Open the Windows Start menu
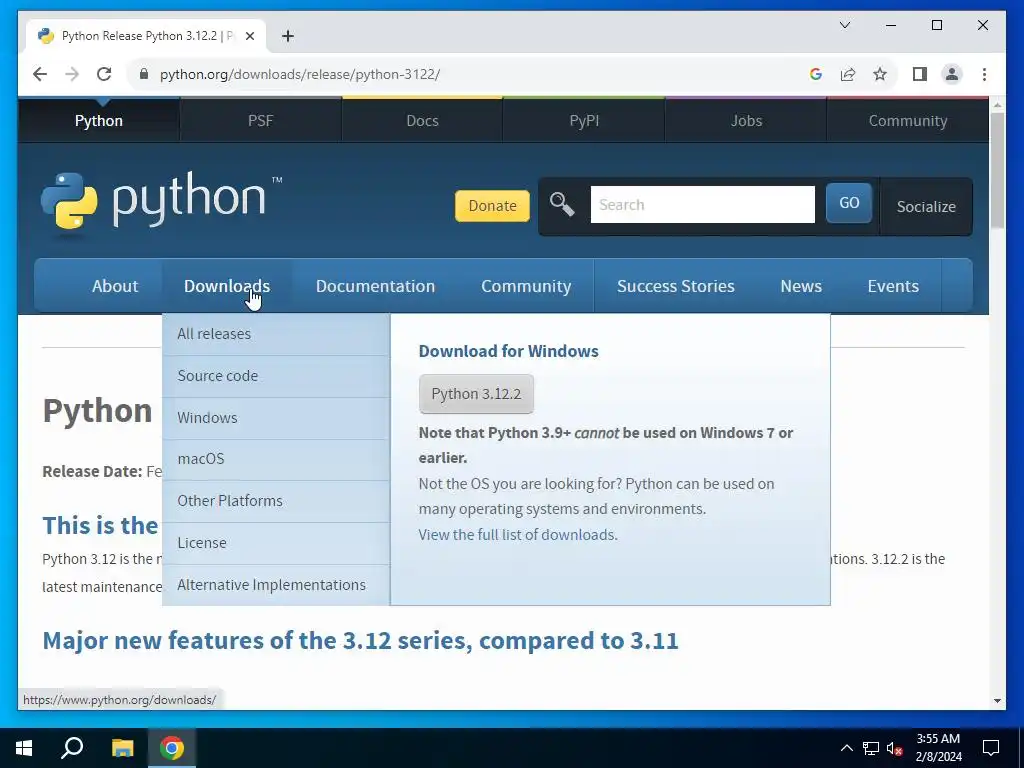Viewport: 1024px width, 768px height. [x=24, y=748]
